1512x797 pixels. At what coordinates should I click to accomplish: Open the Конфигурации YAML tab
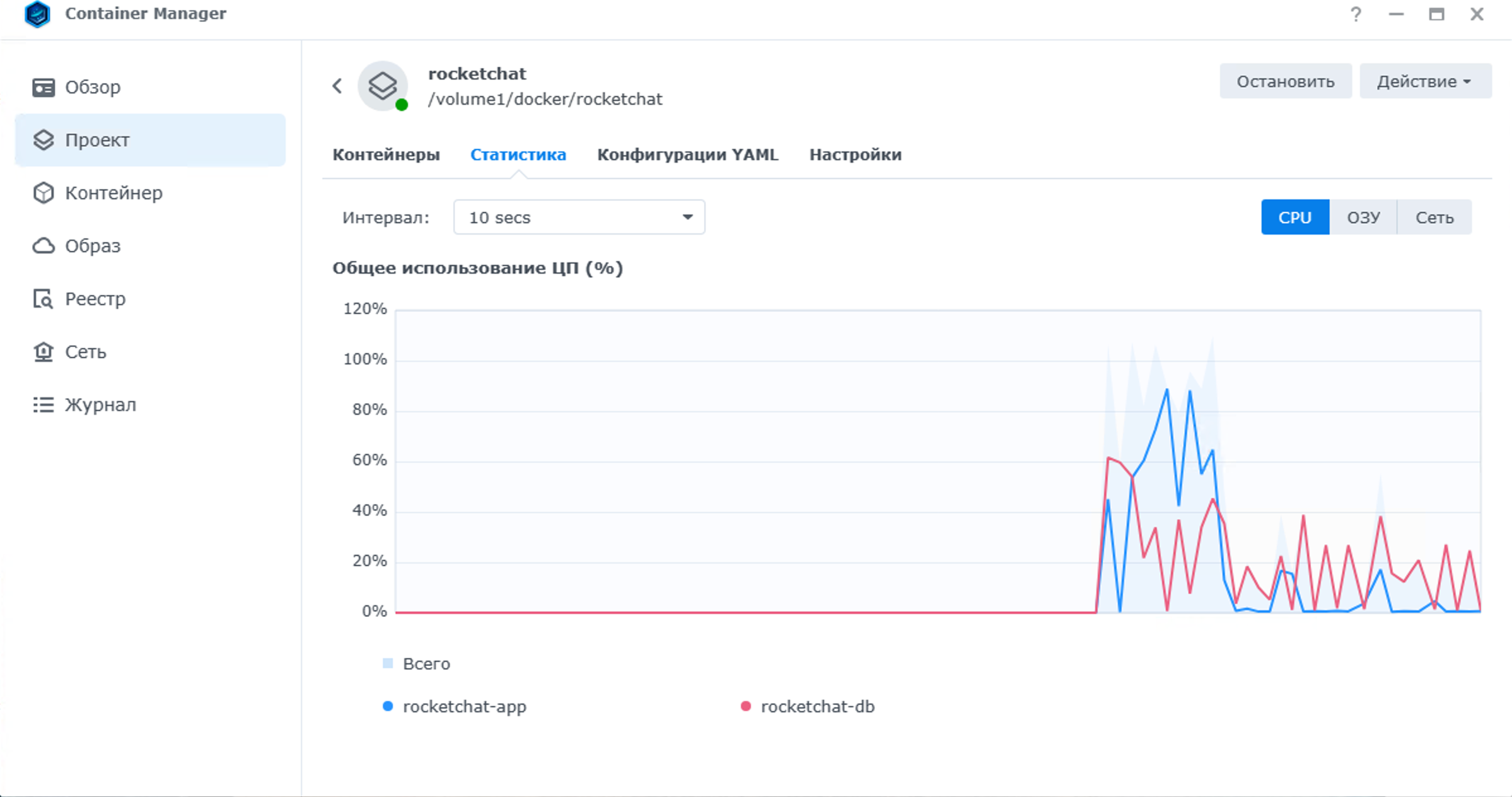point(688,154)
